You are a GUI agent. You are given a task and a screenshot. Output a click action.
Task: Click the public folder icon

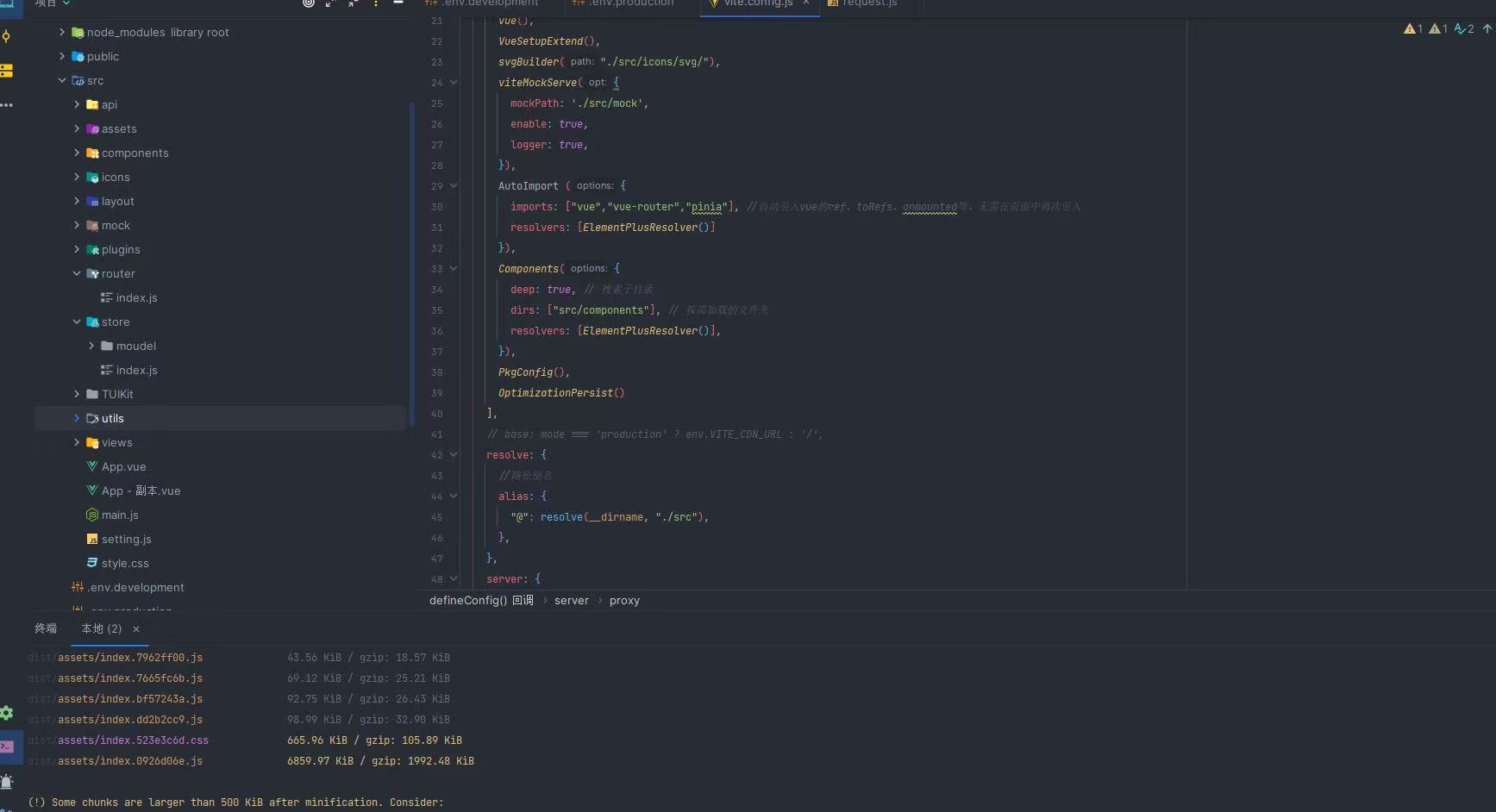(x=78, y=56)
